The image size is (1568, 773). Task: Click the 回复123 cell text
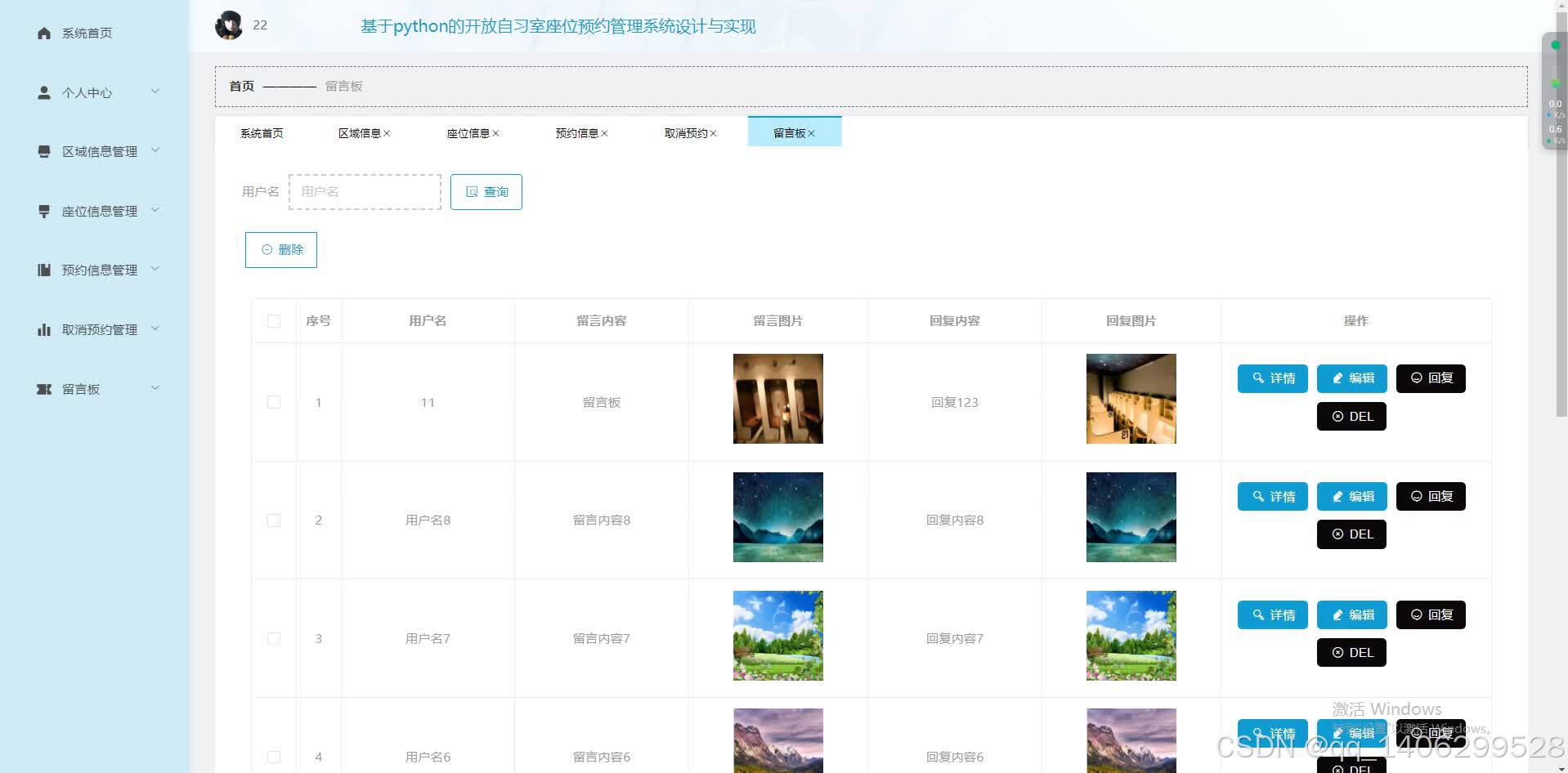click(955, 402)
